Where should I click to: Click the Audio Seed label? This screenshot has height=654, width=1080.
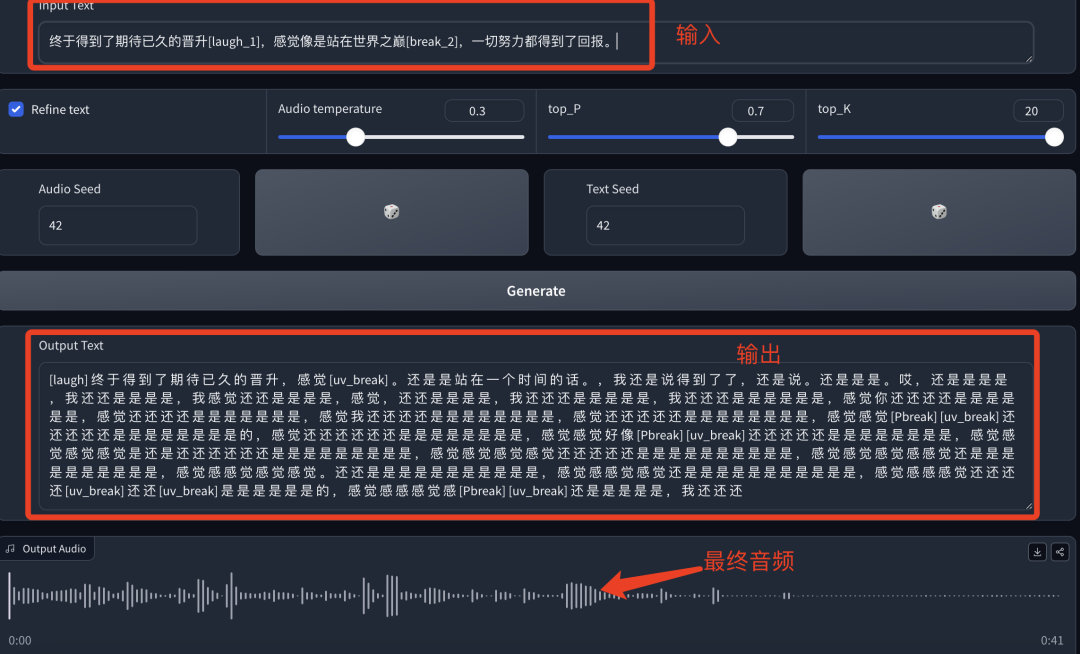pos(70,189)
